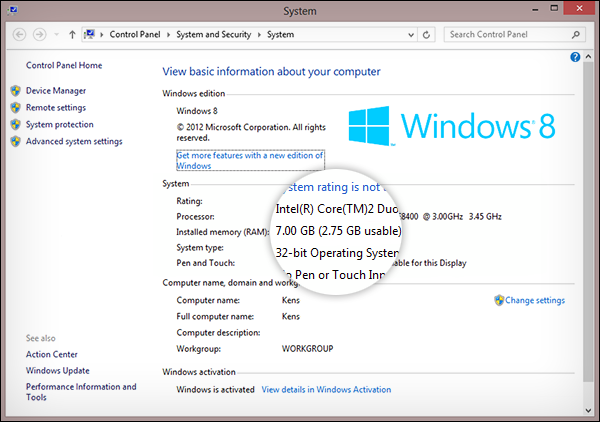Image resolution: width=600 pixels, height=422 pixels.
Task: Open Device Manager link
Action: pyautogui.click(x=56, y=91)
